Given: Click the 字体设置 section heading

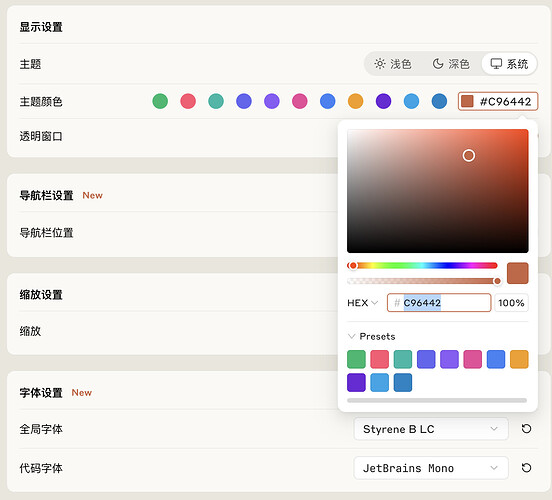Looking at the screenshot, I should coord(41,393).
